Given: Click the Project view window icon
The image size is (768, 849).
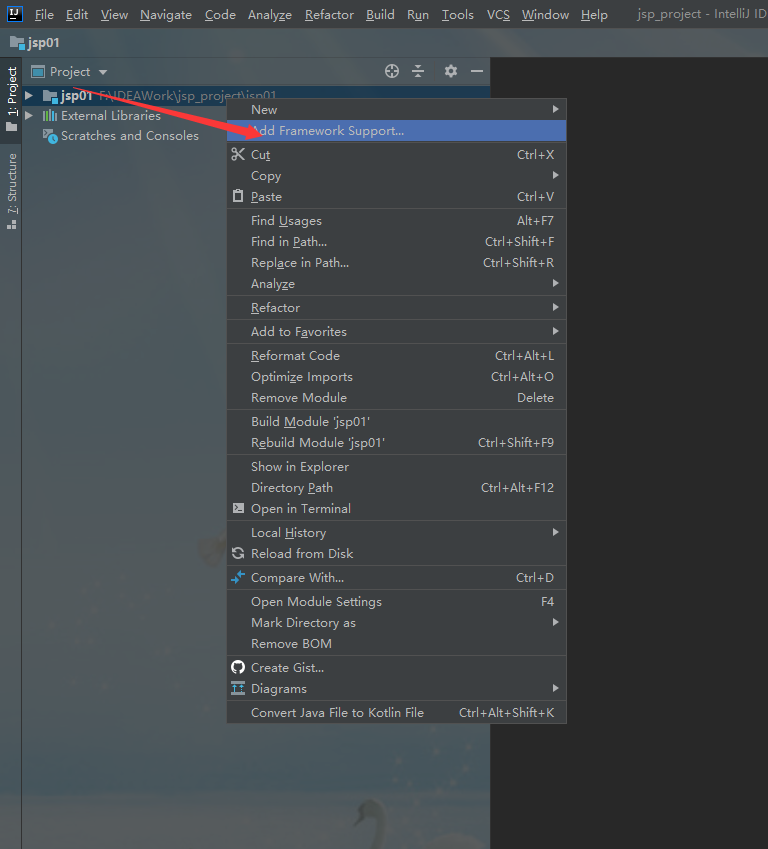Looking at the screenshot, I should (38, 71).
